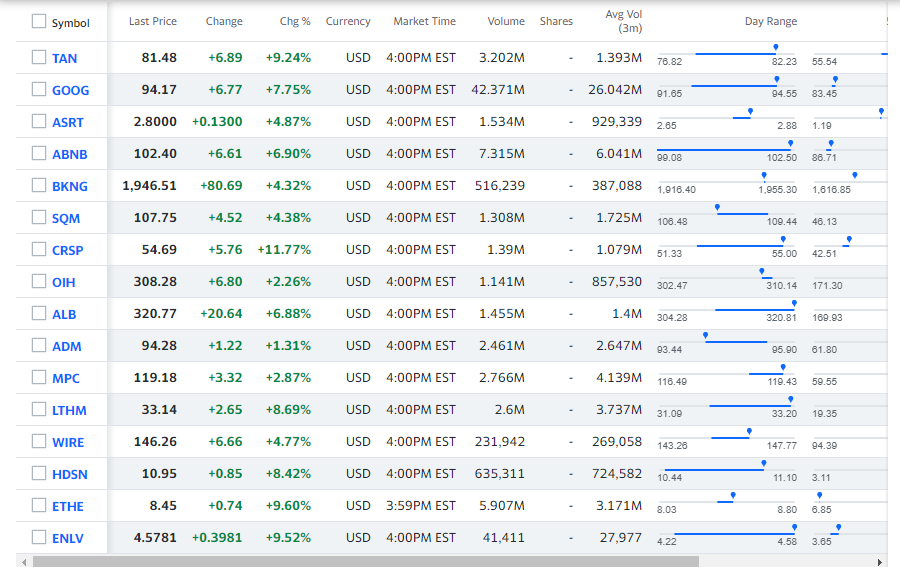The width and height of the screenshot is (900, 567).
Task: Sort by the Chg % column header
Action: [295, 21]
